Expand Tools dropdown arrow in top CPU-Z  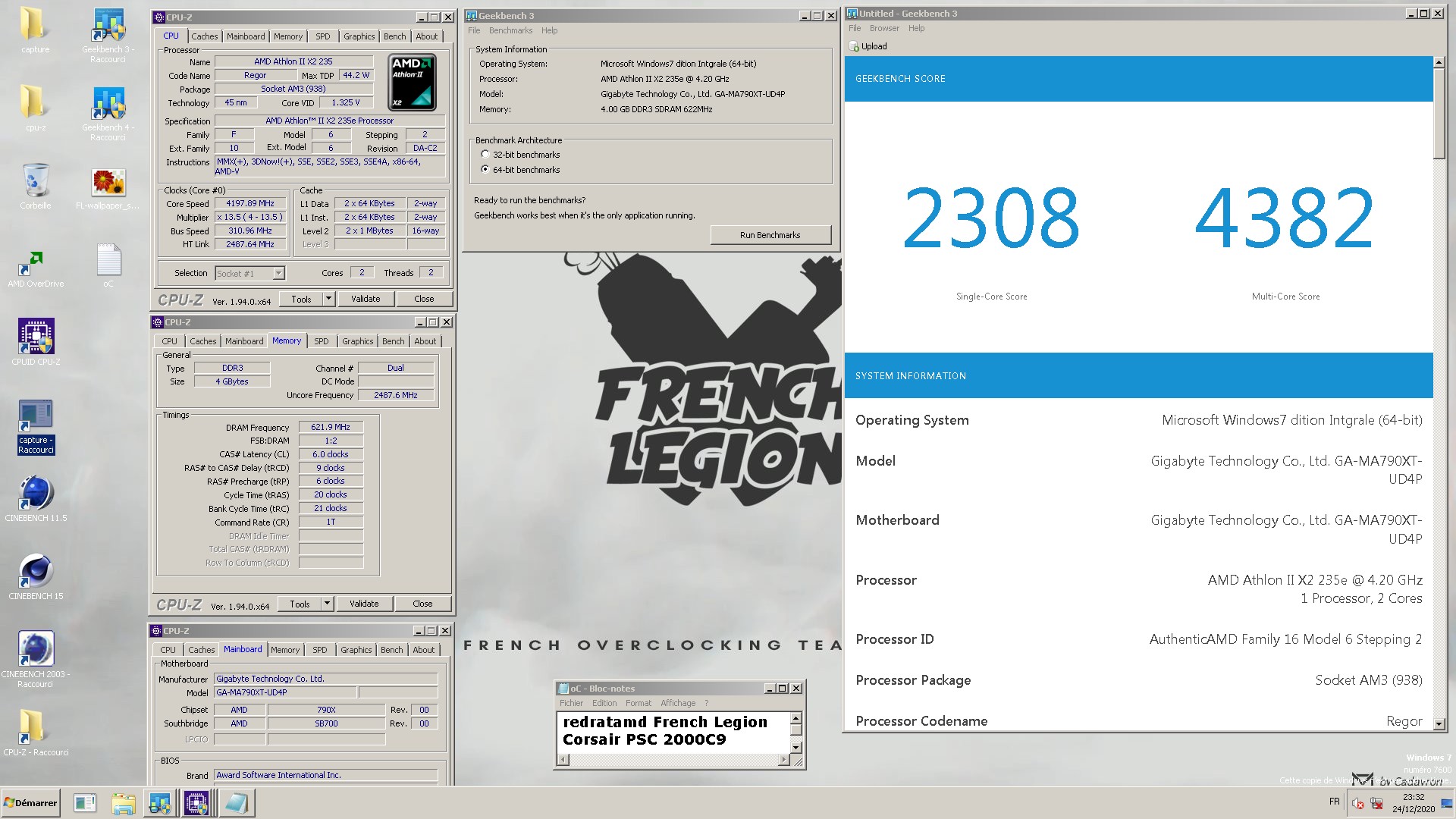(x=328, y=299)
